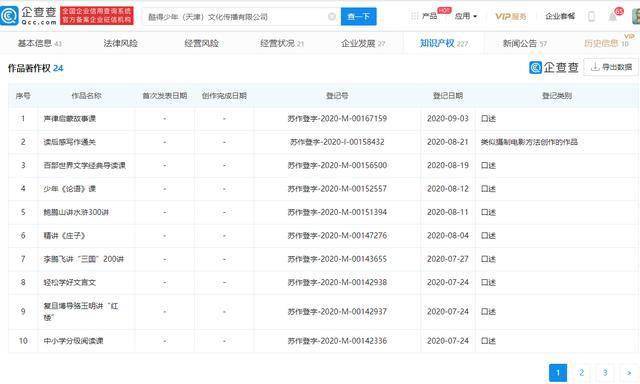Expand the 应用 dropdown menu

point(466,16)
